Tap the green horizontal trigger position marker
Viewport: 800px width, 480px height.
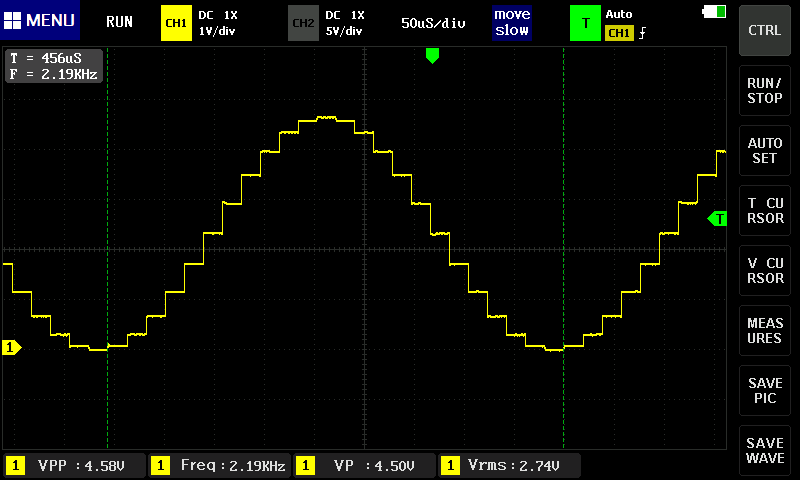coord(432,56)
